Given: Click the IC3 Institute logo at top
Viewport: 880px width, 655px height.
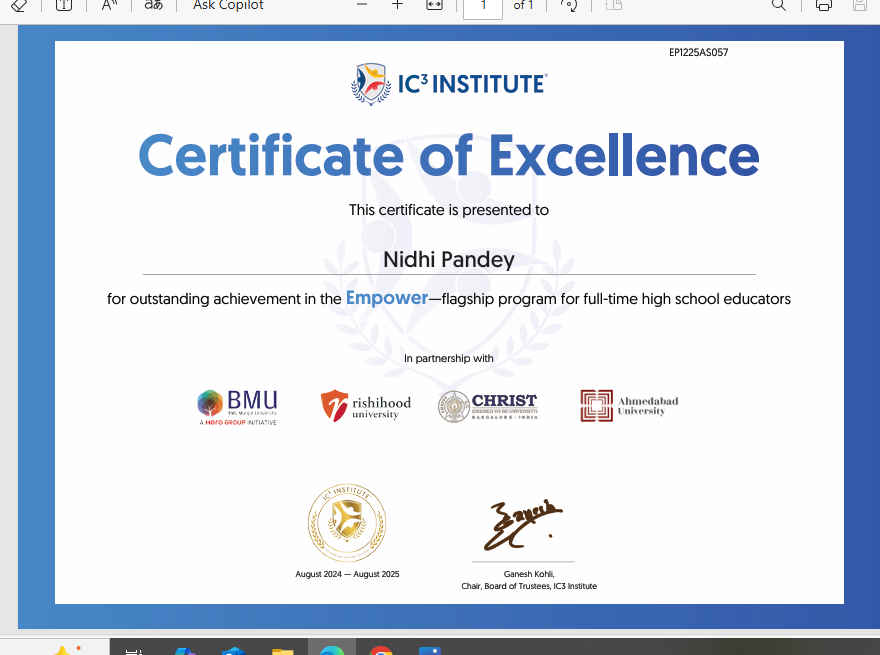Looking at the screenshot, I should pos(449,84).
